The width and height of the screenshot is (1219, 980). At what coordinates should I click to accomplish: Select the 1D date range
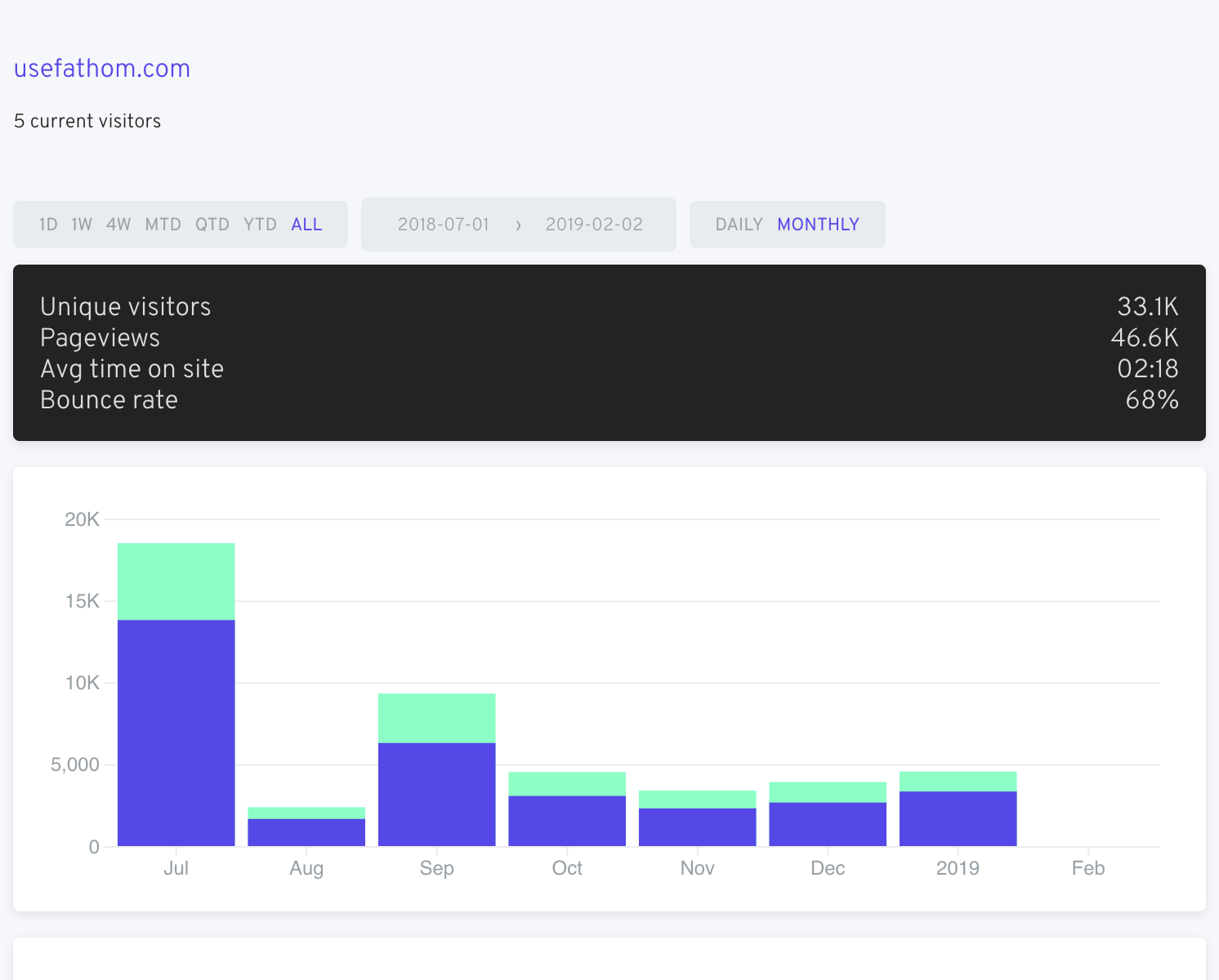(48, 225)
